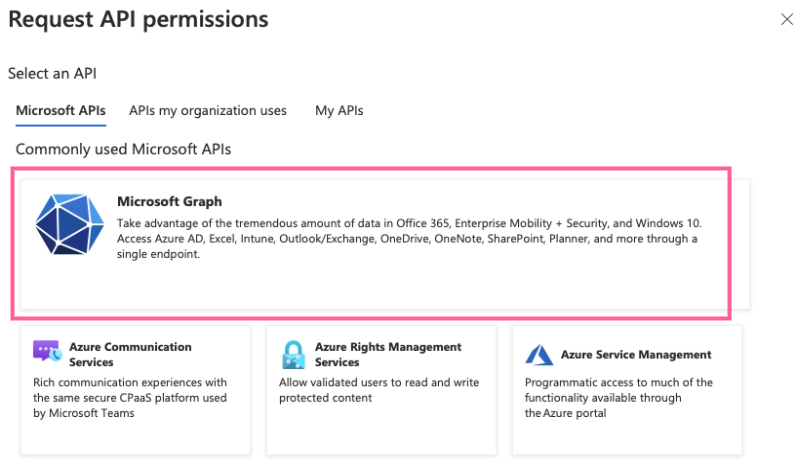Open the My APIs tab
The width and height of the screenshot is (797, 463).
click(339, 111)
